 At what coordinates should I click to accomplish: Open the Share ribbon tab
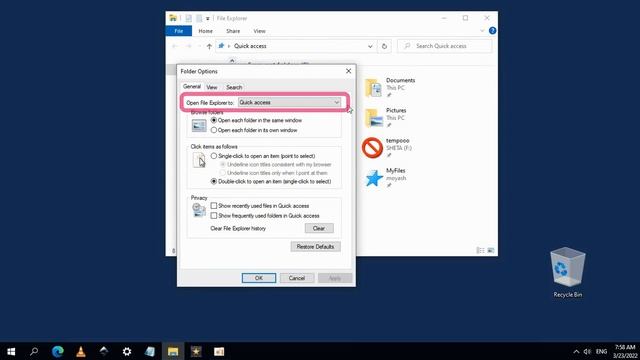click(x=233, y=31)
